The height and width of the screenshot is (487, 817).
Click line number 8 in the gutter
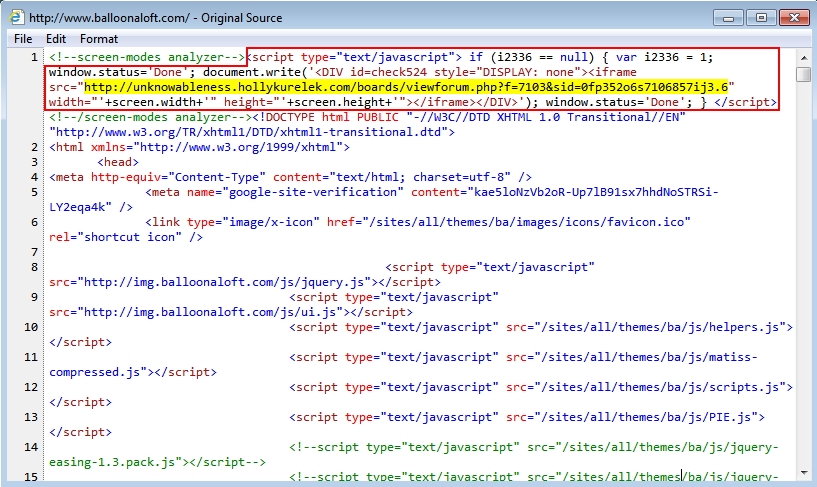(35, 268)
